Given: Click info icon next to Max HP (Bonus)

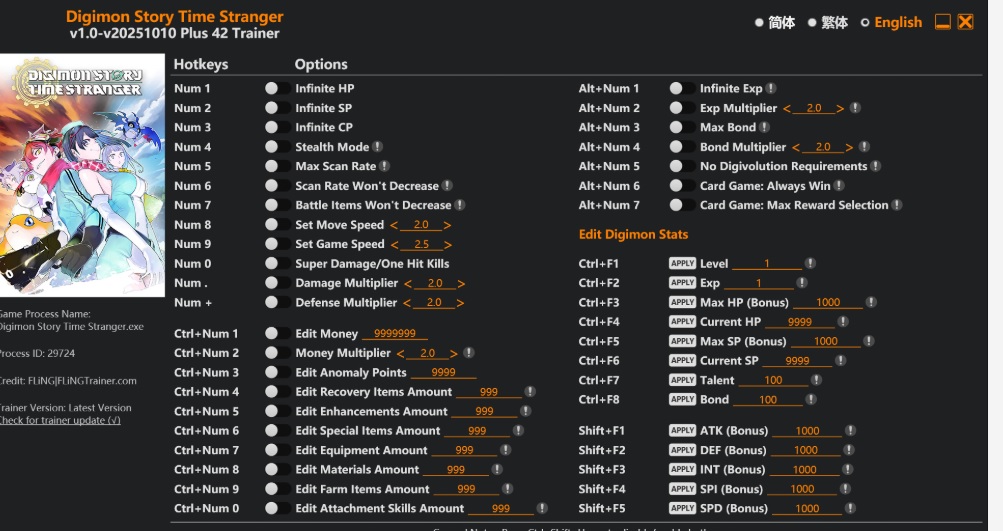Looking at the screenshot, I should [871, 302].
